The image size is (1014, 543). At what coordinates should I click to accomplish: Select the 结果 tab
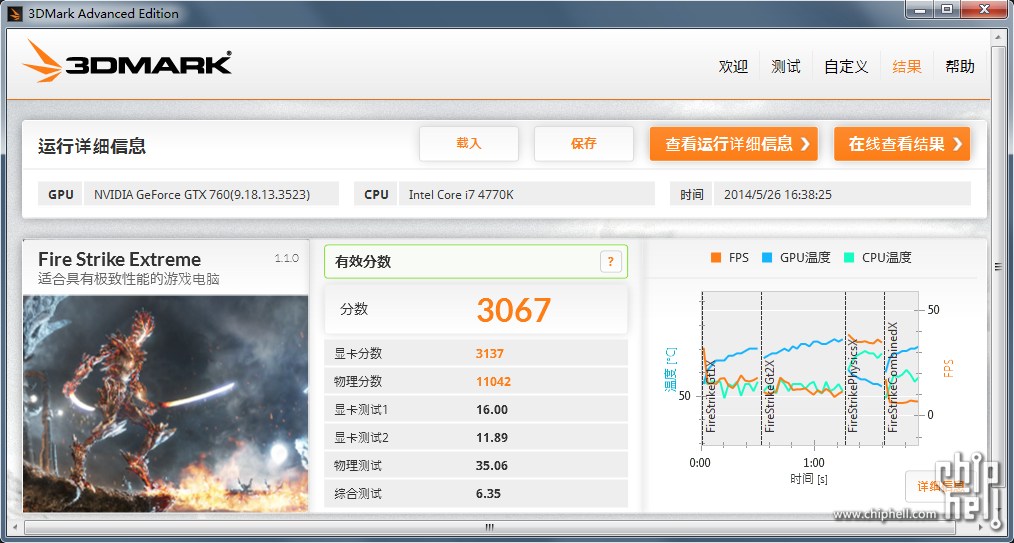[907, 67]
